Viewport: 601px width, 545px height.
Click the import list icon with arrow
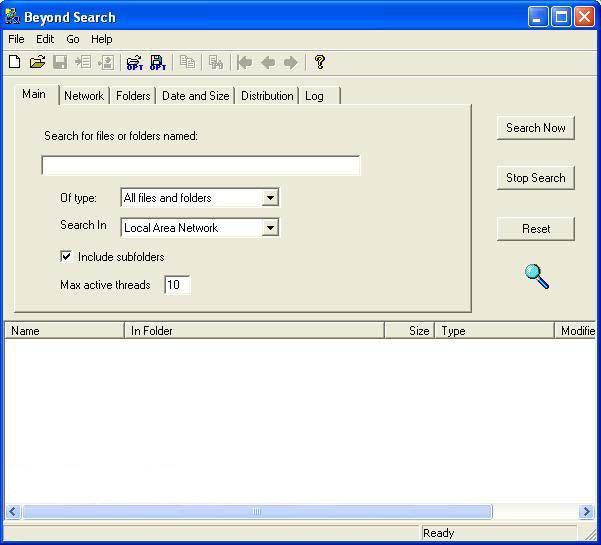click(x=83, y=62)
